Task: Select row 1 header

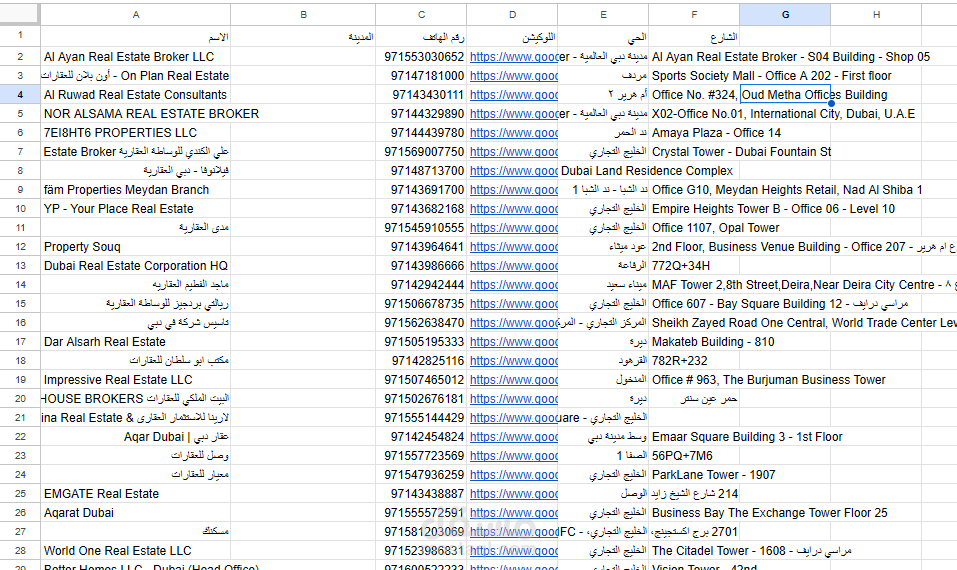Action: click(20, 35)
